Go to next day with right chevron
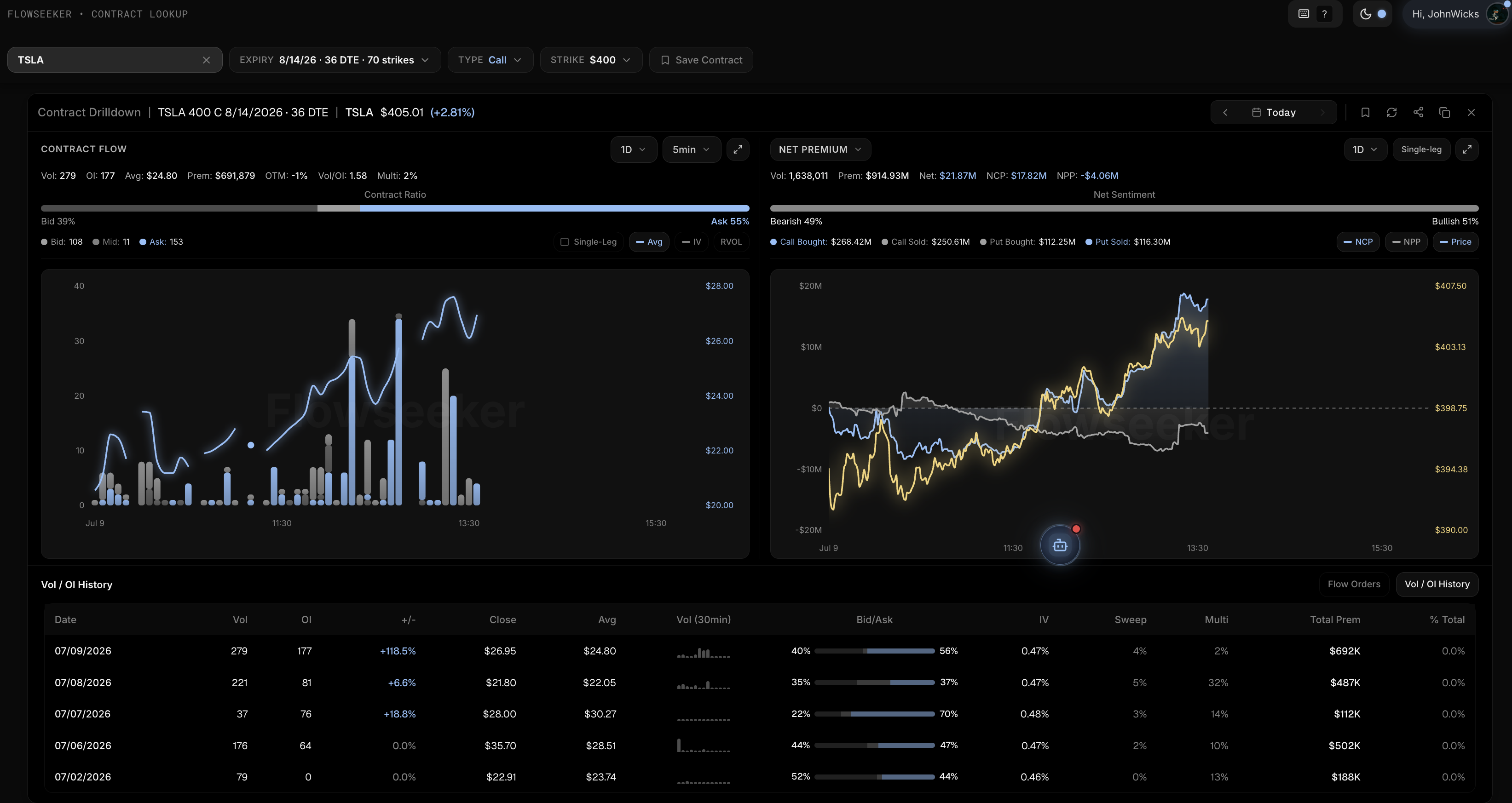This screenshot has height=803, width=1512. [x=1322, y=112]
